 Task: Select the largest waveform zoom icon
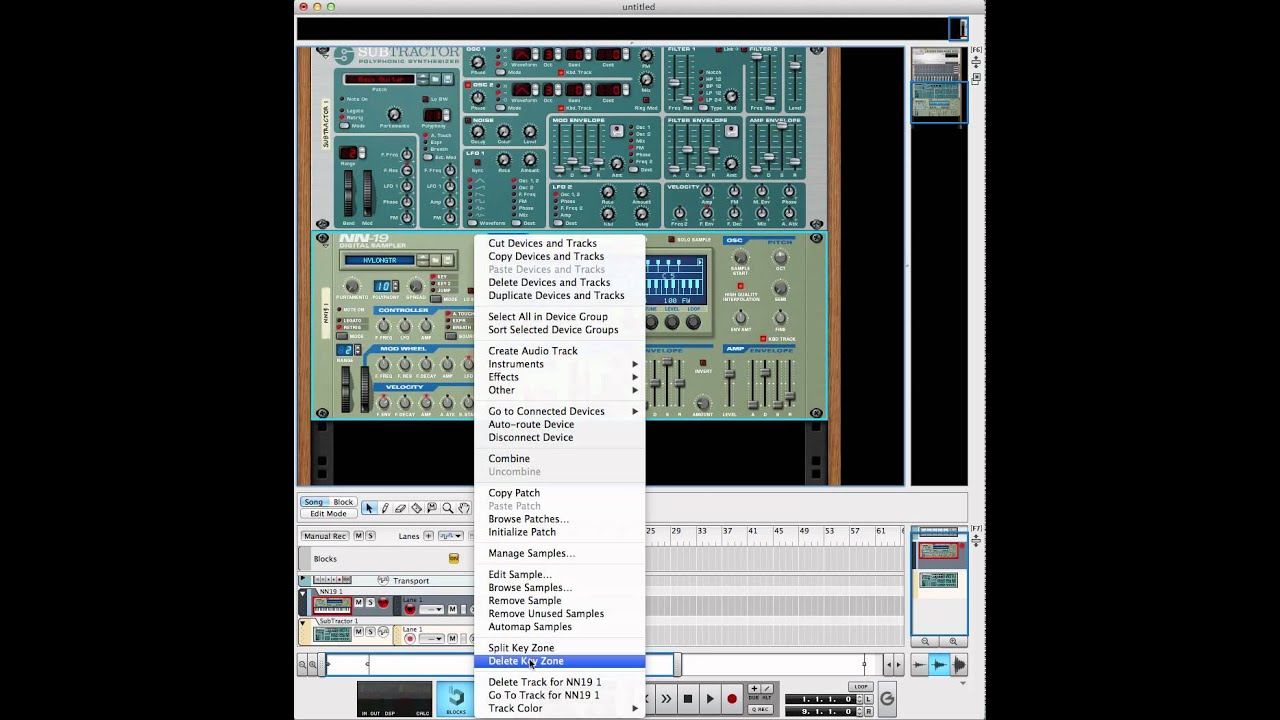coord(958,665)
